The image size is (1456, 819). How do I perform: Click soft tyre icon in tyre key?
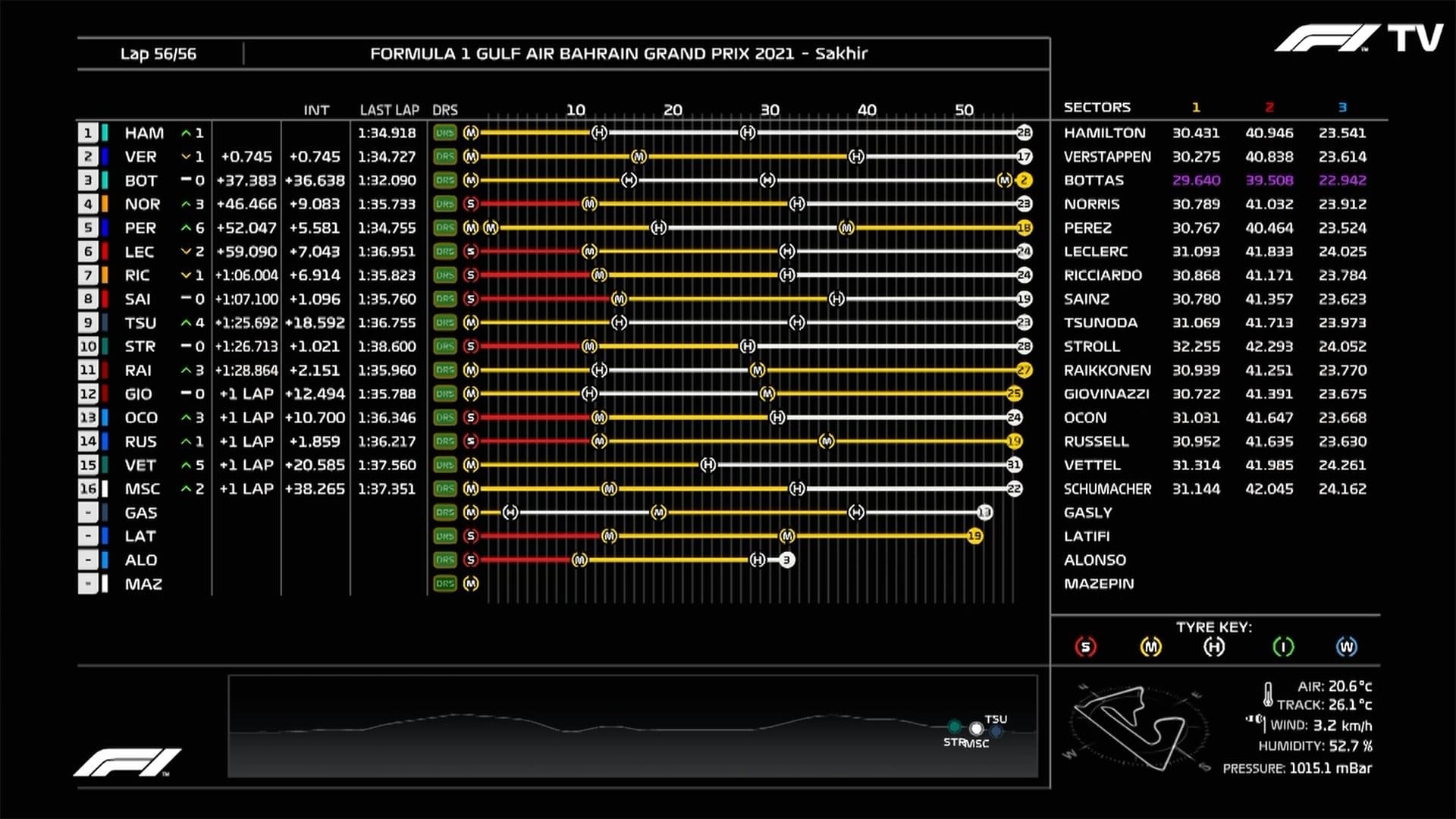pyautogui.click(x=1085, y=647)
